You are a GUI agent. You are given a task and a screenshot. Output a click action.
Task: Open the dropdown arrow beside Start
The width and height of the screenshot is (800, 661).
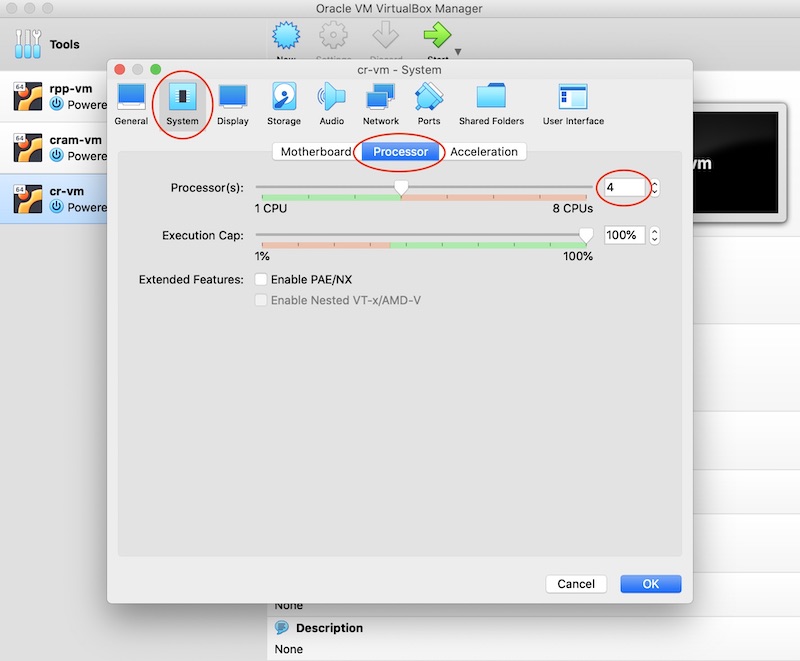coord(458,51)
